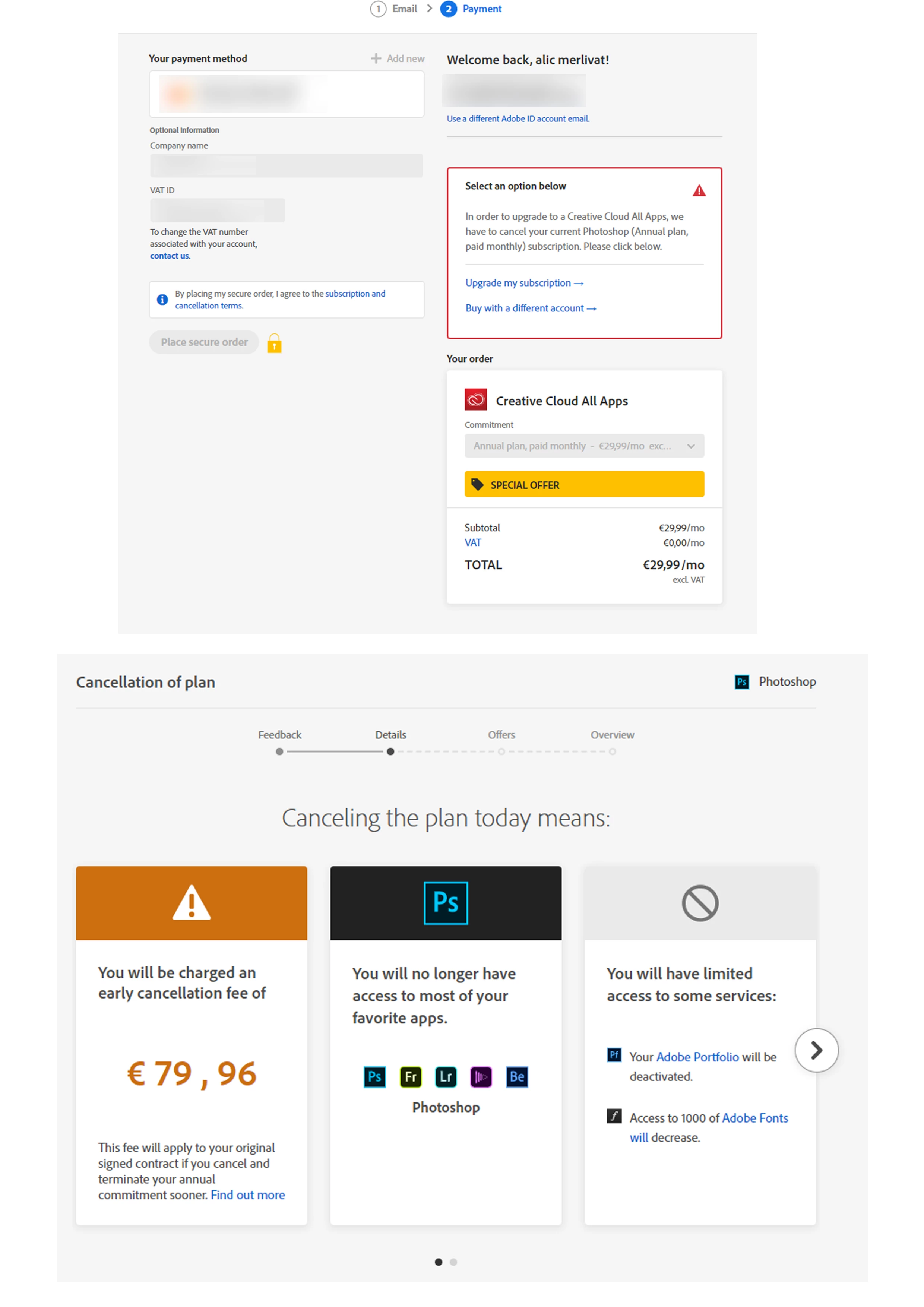Click the red warning triangle icon
Screen dimensions: 924x1307
pos(699,190)
